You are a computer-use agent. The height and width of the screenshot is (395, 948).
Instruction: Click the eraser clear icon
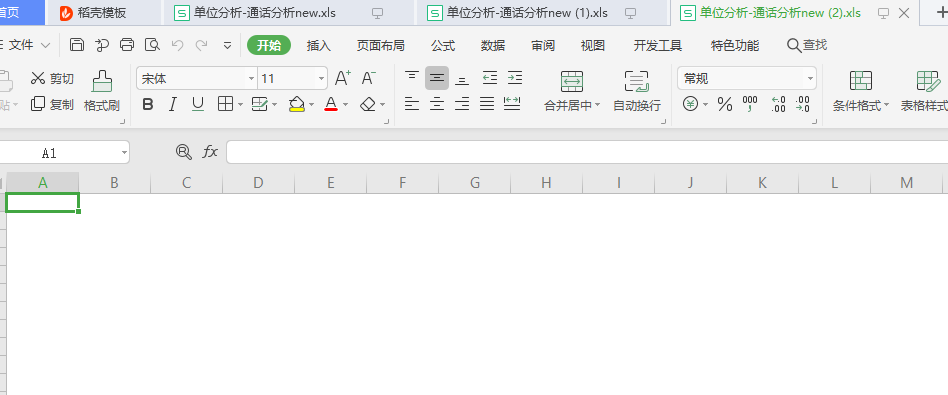point(368,105)
